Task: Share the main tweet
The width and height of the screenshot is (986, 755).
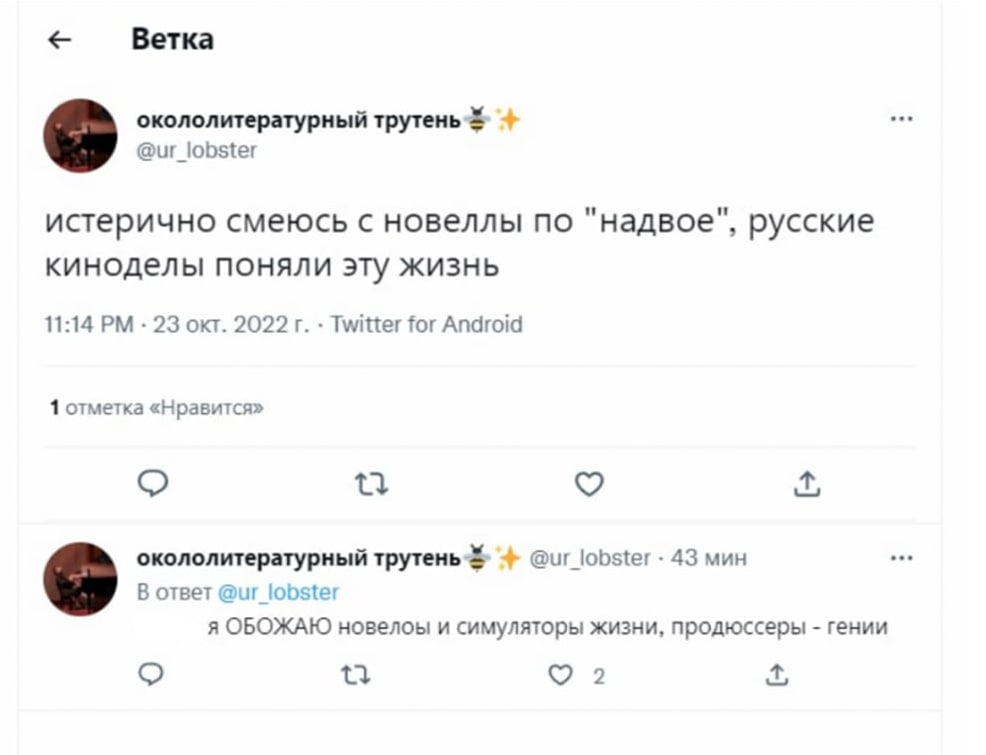Action: 807,485
